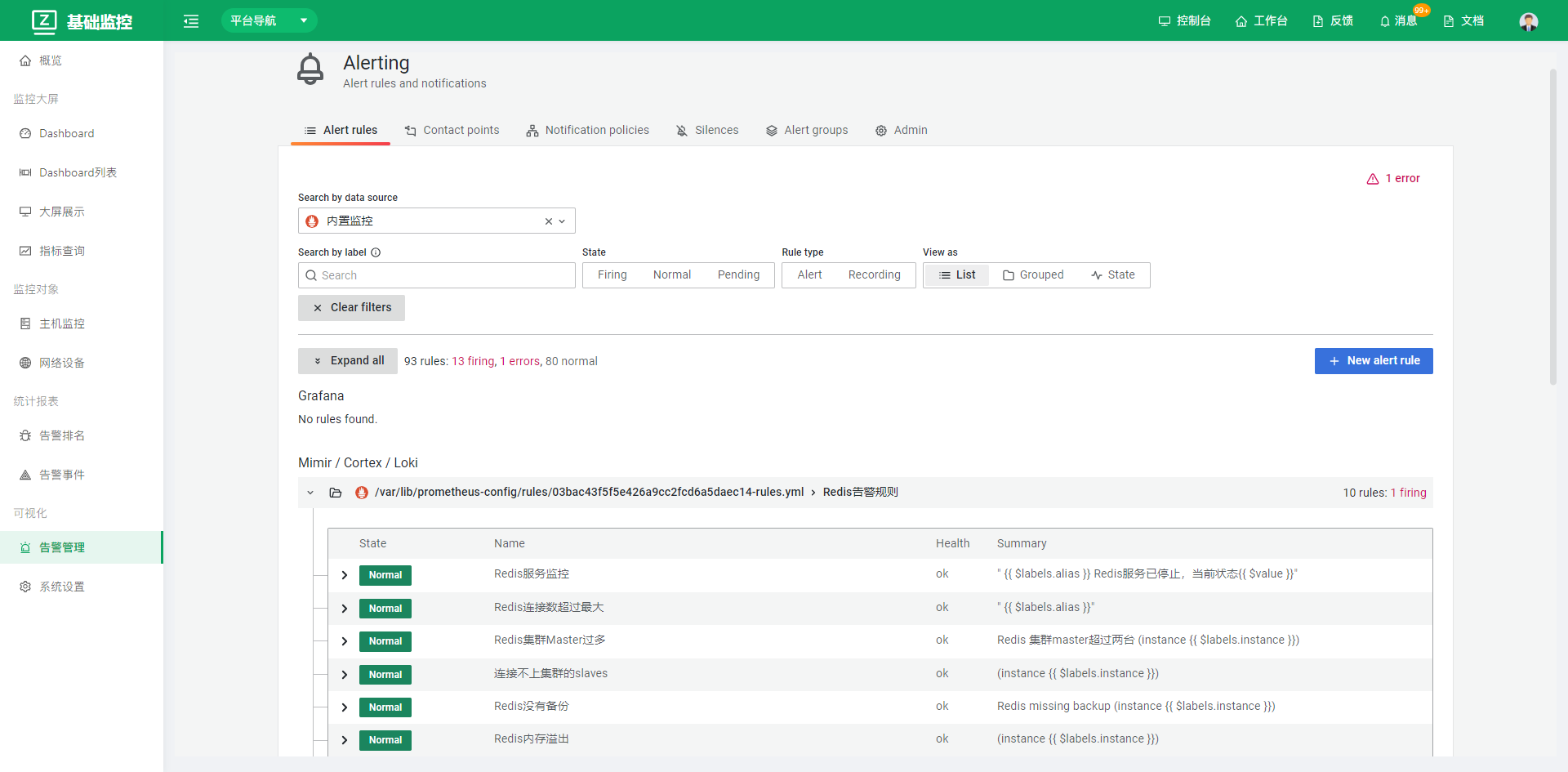Click the page vertical scrollbar

click(1553, 227)
